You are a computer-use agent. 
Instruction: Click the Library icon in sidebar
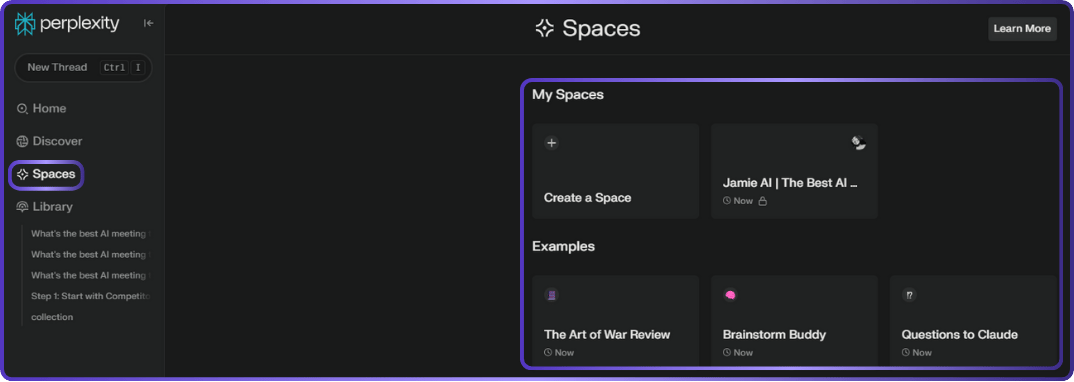pos(23,207)
